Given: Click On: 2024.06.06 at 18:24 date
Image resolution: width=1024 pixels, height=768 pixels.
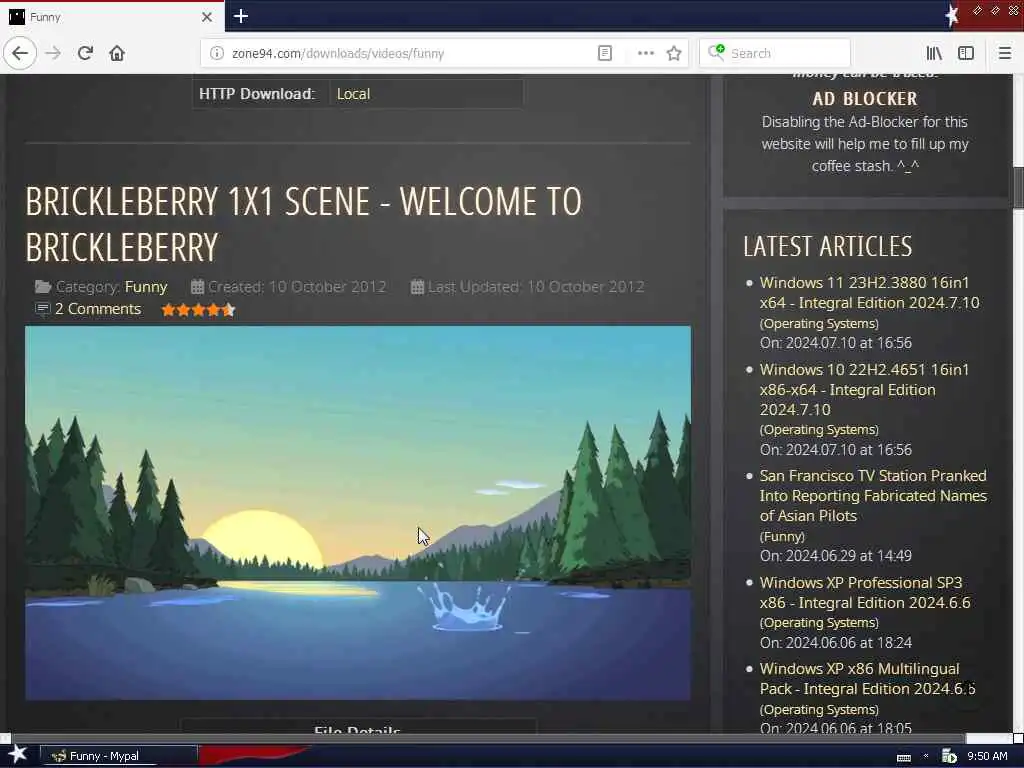Looking at the screenshot, I should click(835, 643).
